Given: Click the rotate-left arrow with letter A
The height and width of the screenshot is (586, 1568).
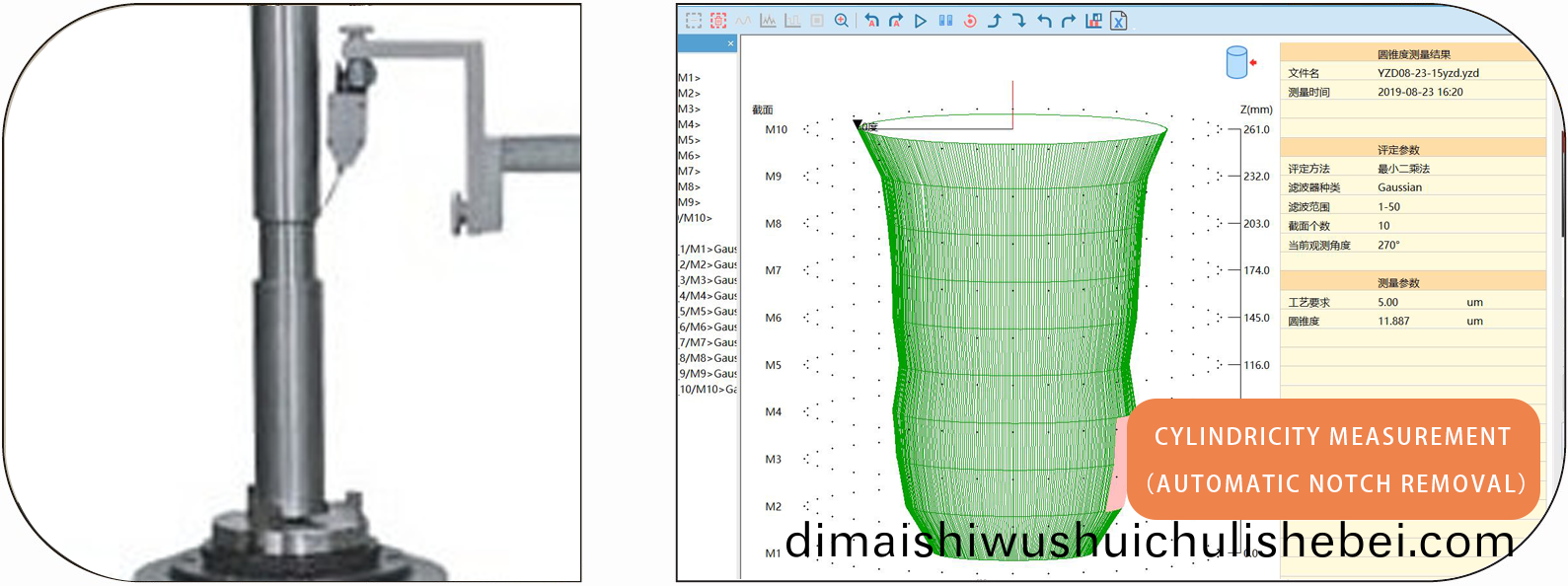Looking at the screenshot, I should tap(871, 20).
